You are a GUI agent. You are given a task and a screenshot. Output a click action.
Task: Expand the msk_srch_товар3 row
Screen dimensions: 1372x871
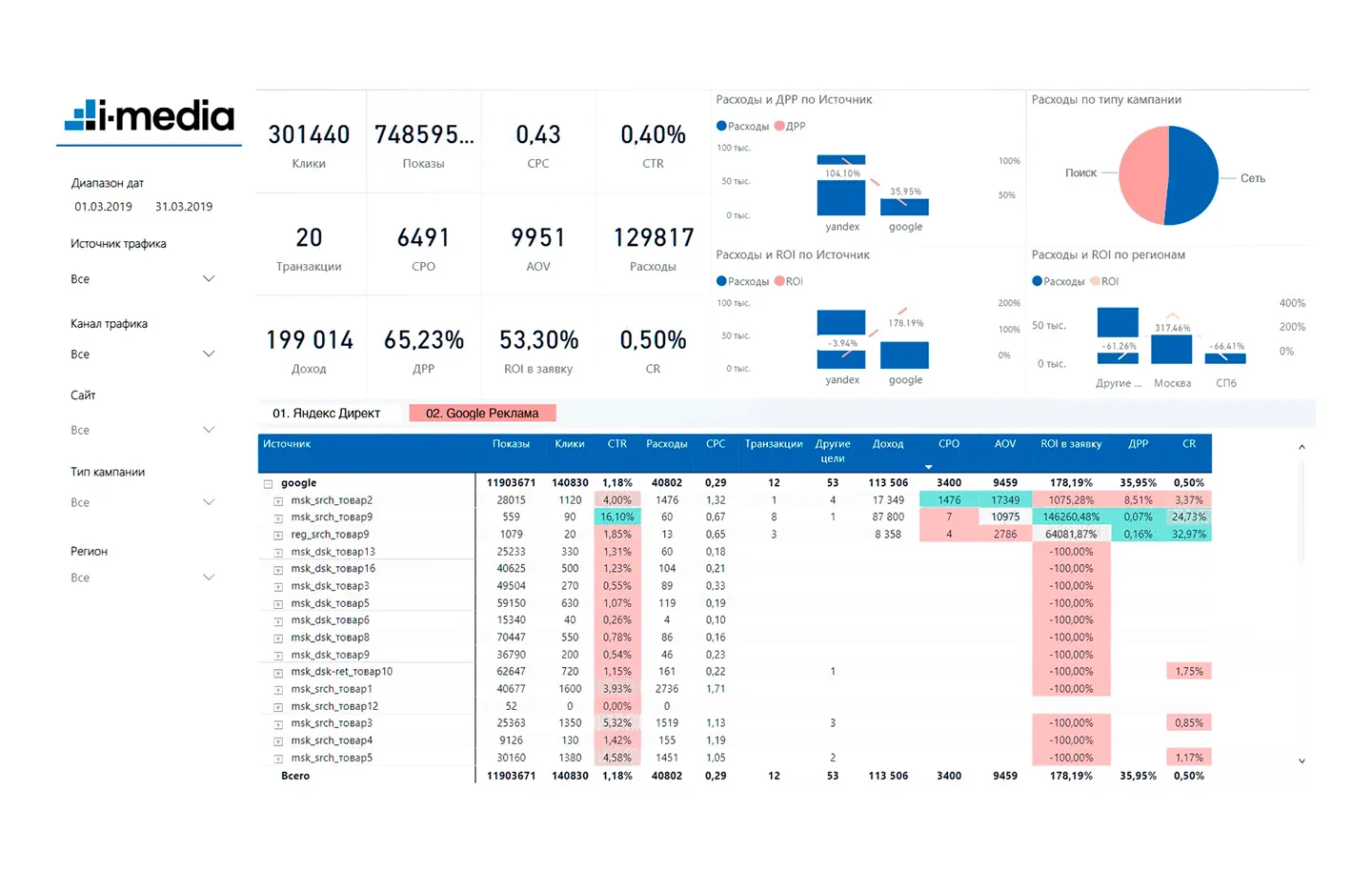click(278, 724)
